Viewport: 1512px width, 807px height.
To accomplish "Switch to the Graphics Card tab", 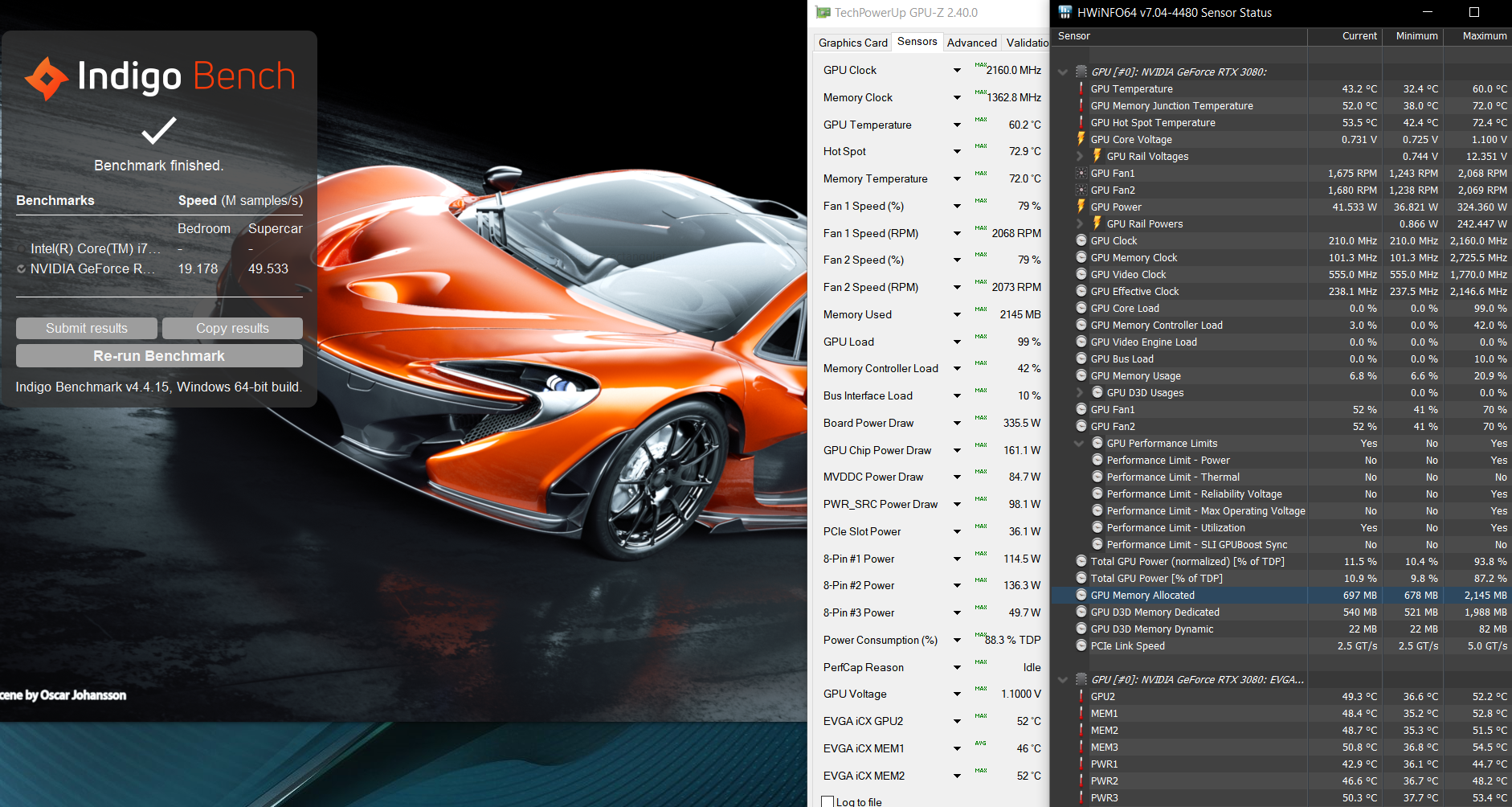I will point(852,43).
